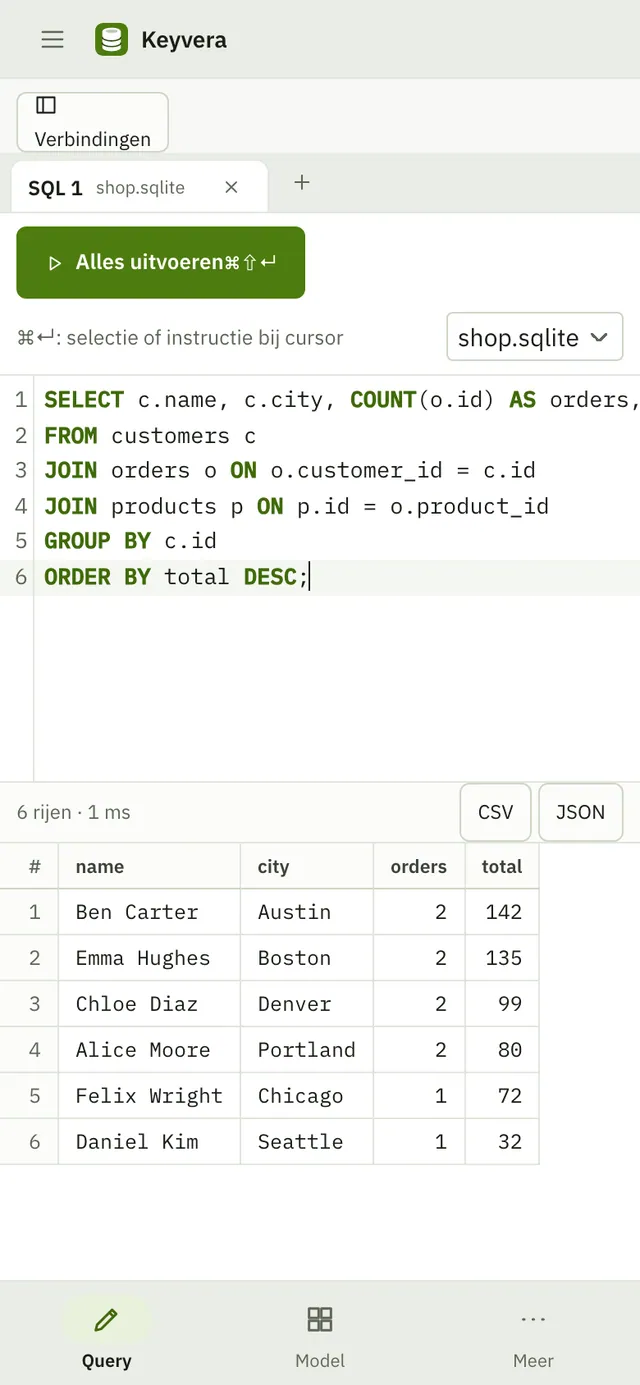
Task: Open the Meer bottom tab
Action: [x=533, y=1337]
